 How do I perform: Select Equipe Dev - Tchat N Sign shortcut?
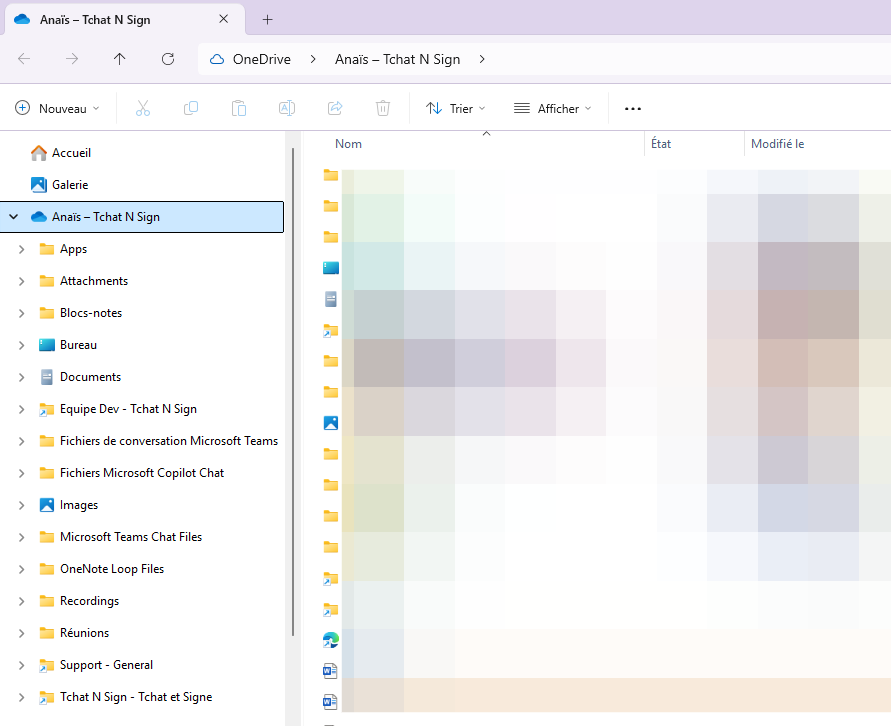128,409
